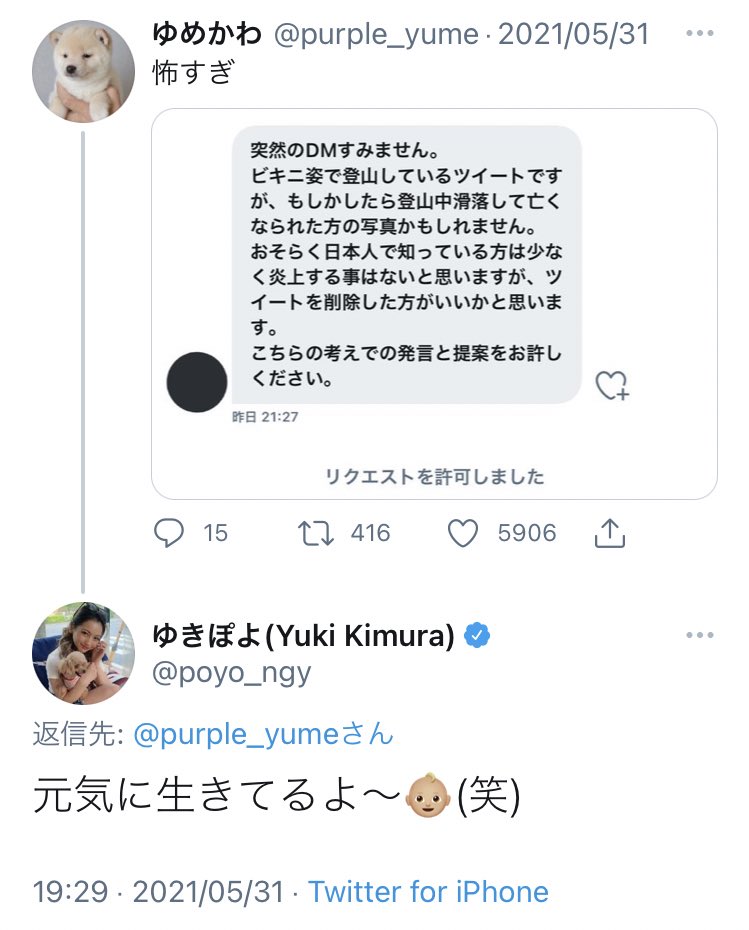Open the embedded DM screenshot image
Screen dimensions: 749x930
[x=434, y=300]
